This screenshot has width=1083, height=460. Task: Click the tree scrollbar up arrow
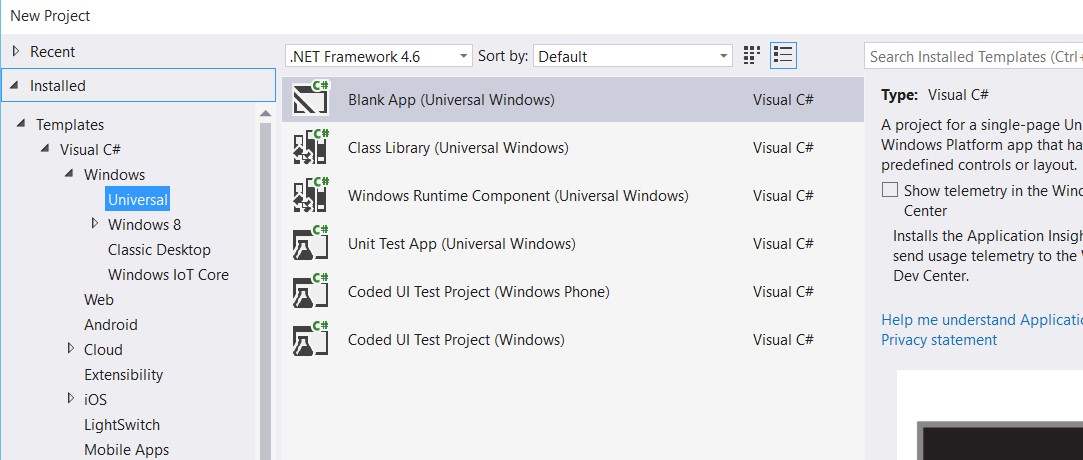coord(265,113)
